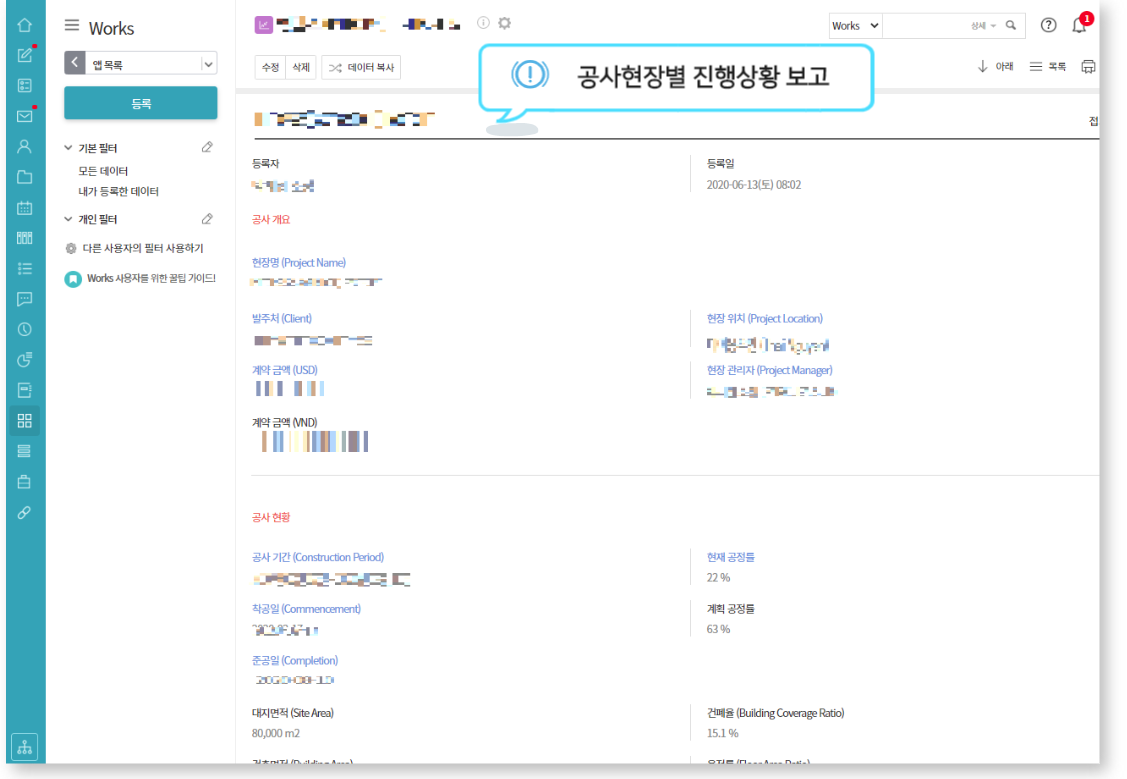Open the Home icon in left sidebar

24,25
